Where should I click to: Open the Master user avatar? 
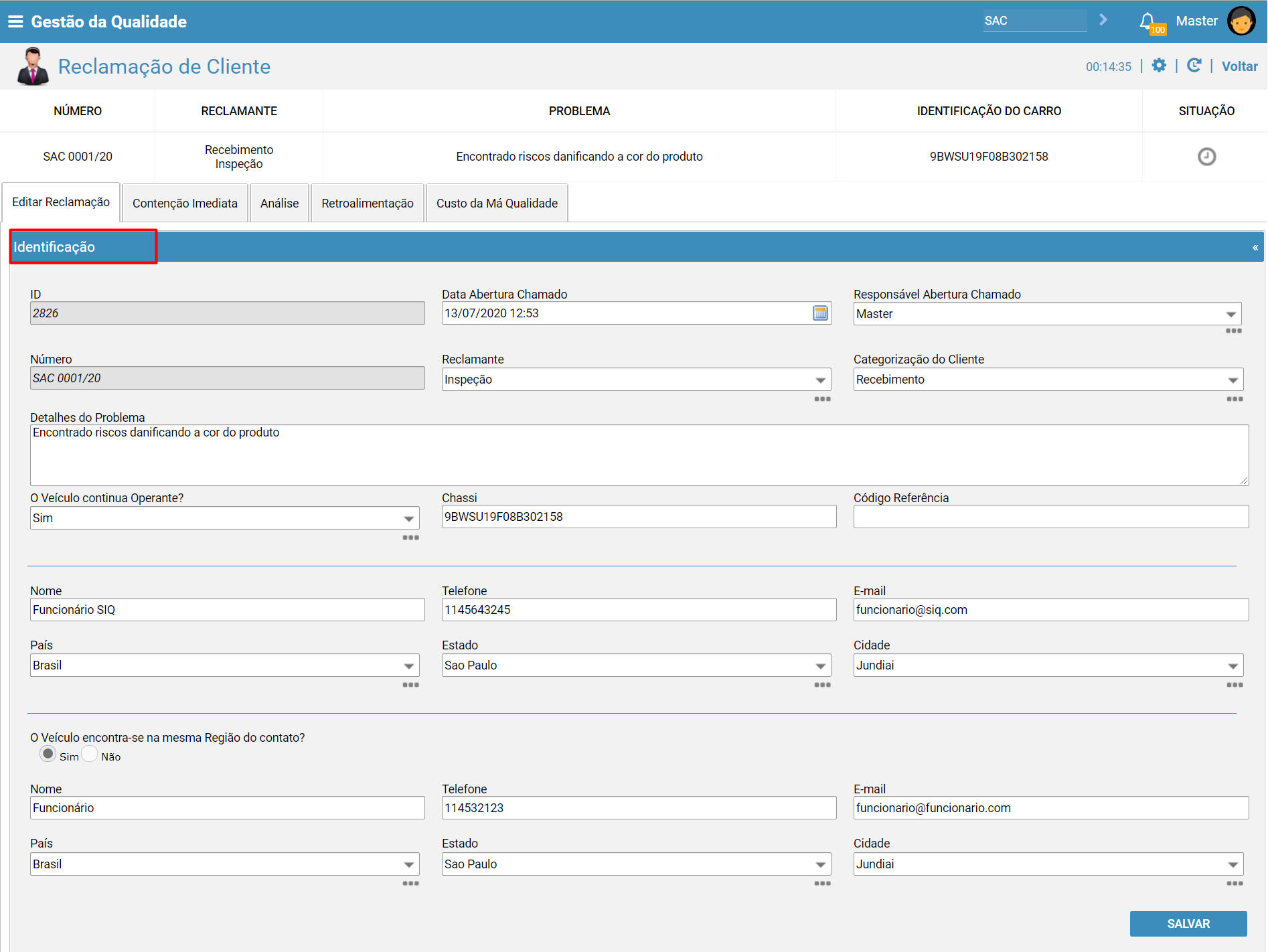(1241, 21)
